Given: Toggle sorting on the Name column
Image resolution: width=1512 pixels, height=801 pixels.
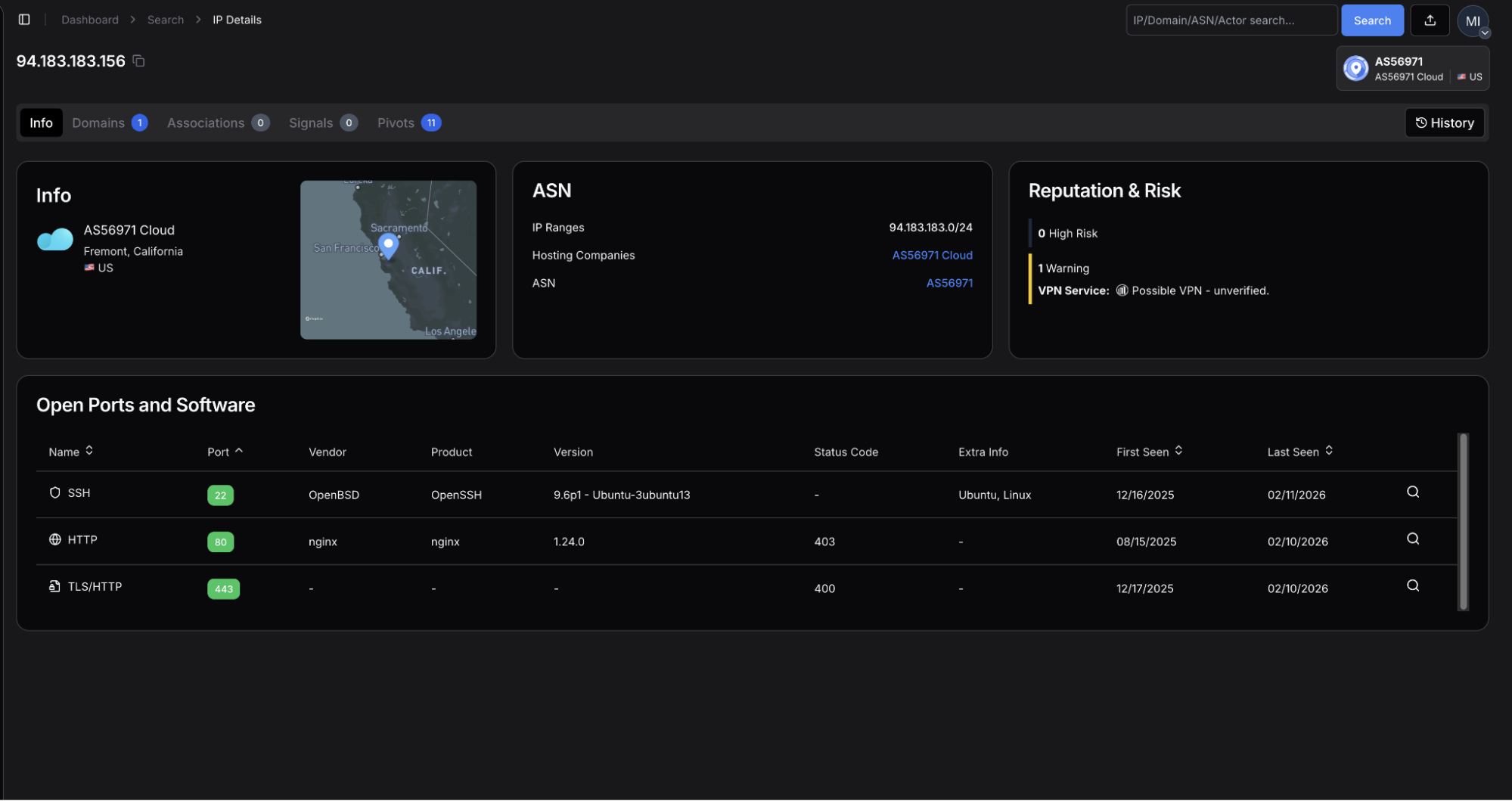Looking at the screenshot, I should coord(89,450).
